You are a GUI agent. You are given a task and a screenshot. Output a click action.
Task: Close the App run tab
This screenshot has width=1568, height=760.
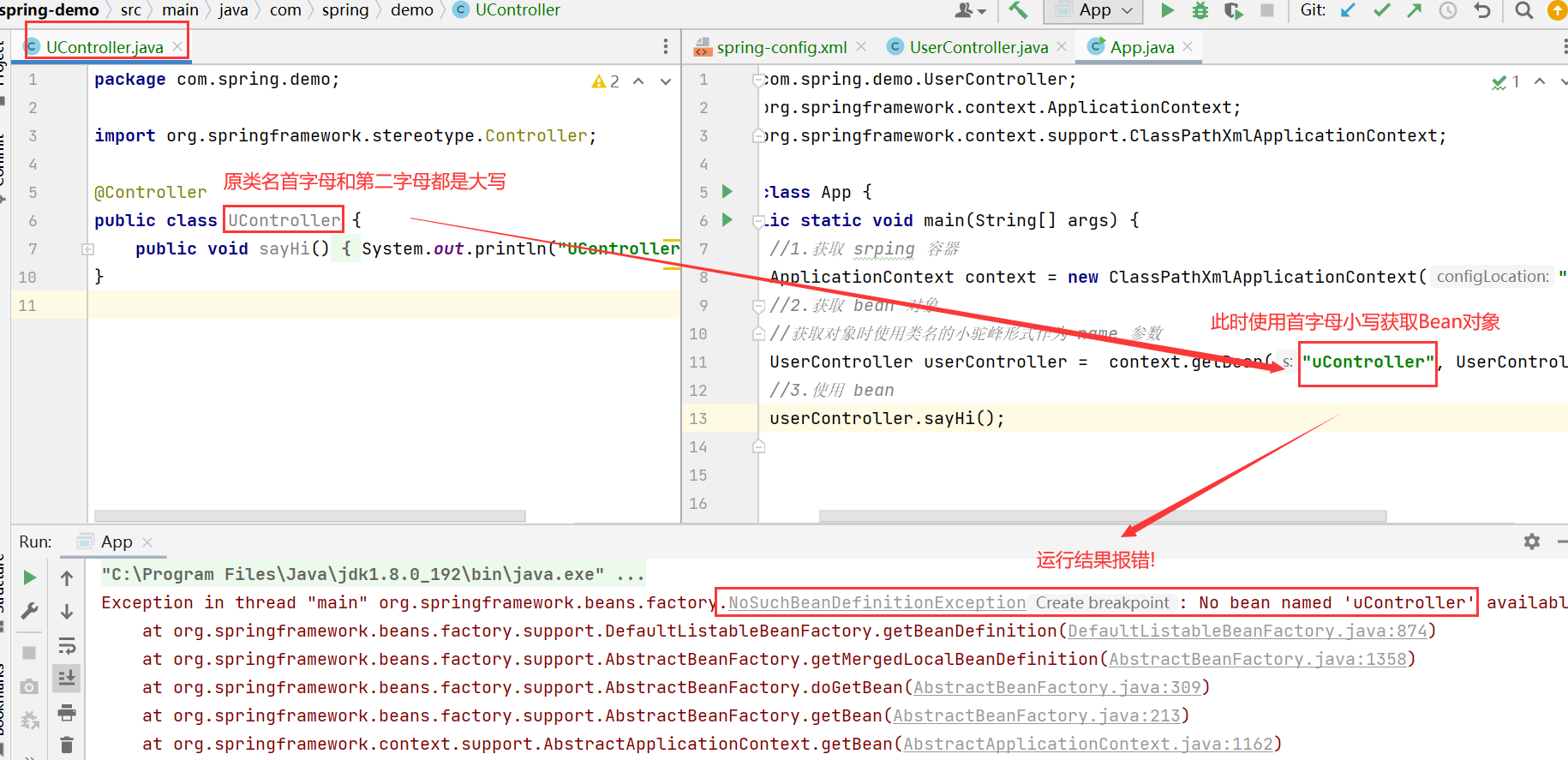coord(147,542)
